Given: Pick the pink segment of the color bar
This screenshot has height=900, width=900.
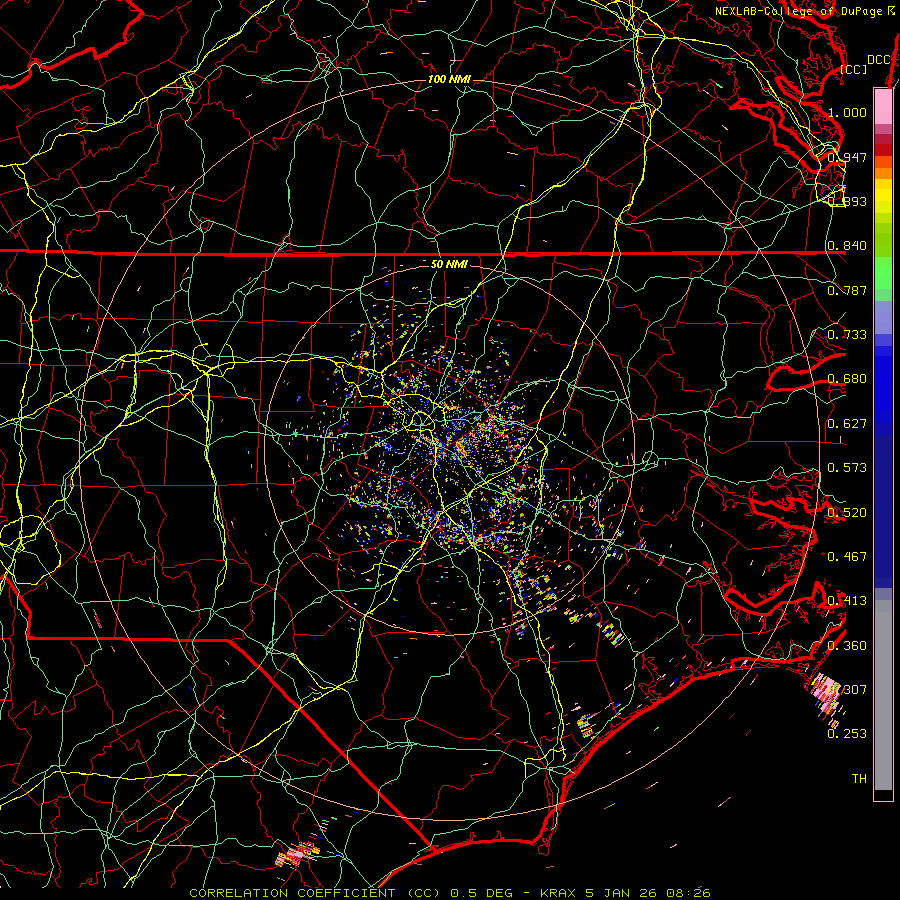Looking at the screenshot, I should click(x=883, y=106).
